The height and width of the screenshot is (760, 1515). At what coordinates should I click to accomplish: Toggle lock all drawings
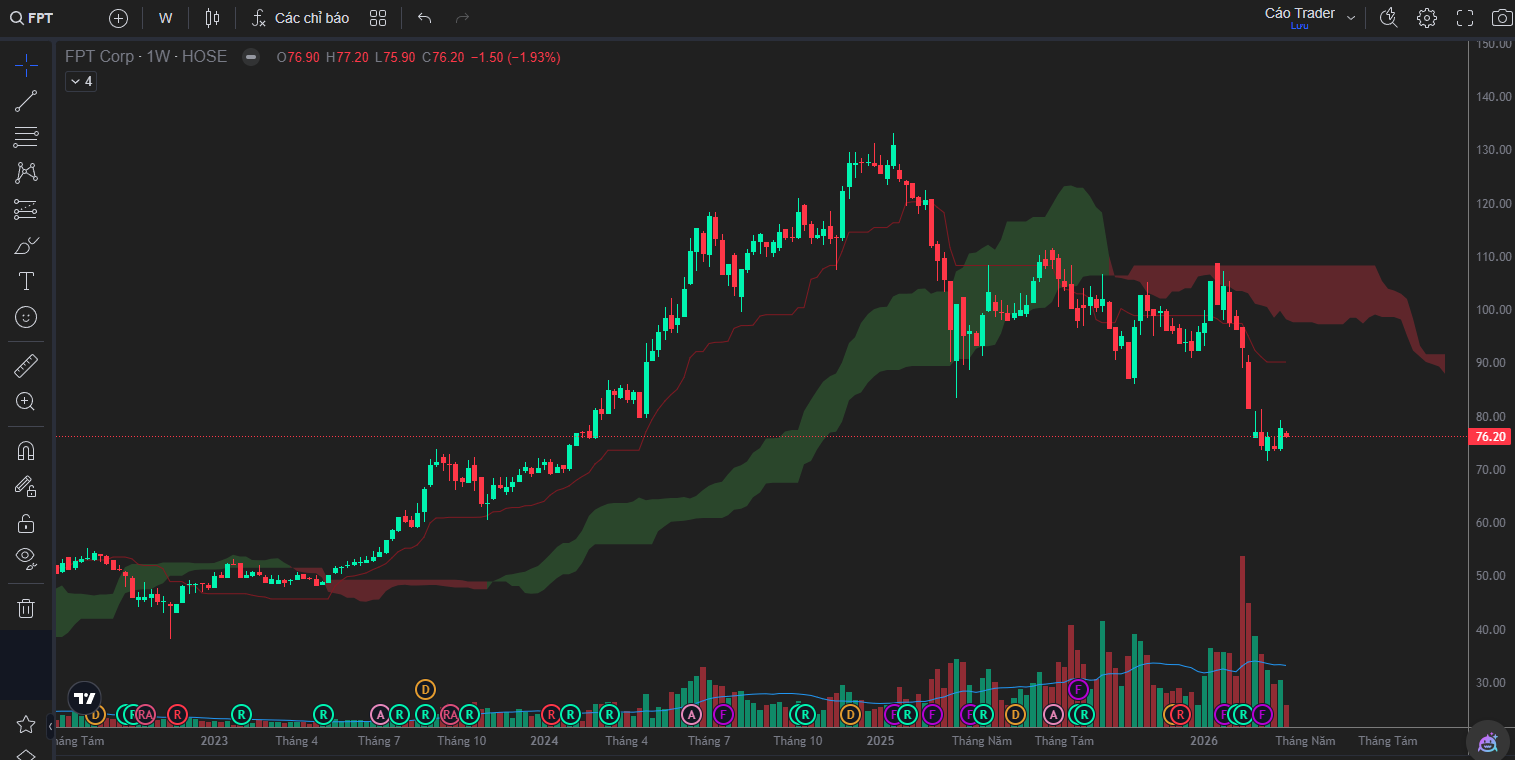tap(26, 523)
